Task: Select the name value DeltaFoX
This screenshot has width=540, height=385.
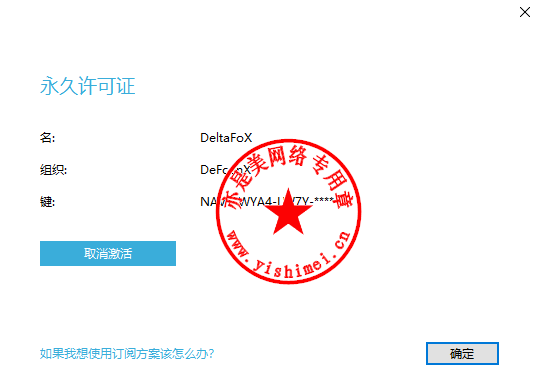Action: (x=226, y=138)
